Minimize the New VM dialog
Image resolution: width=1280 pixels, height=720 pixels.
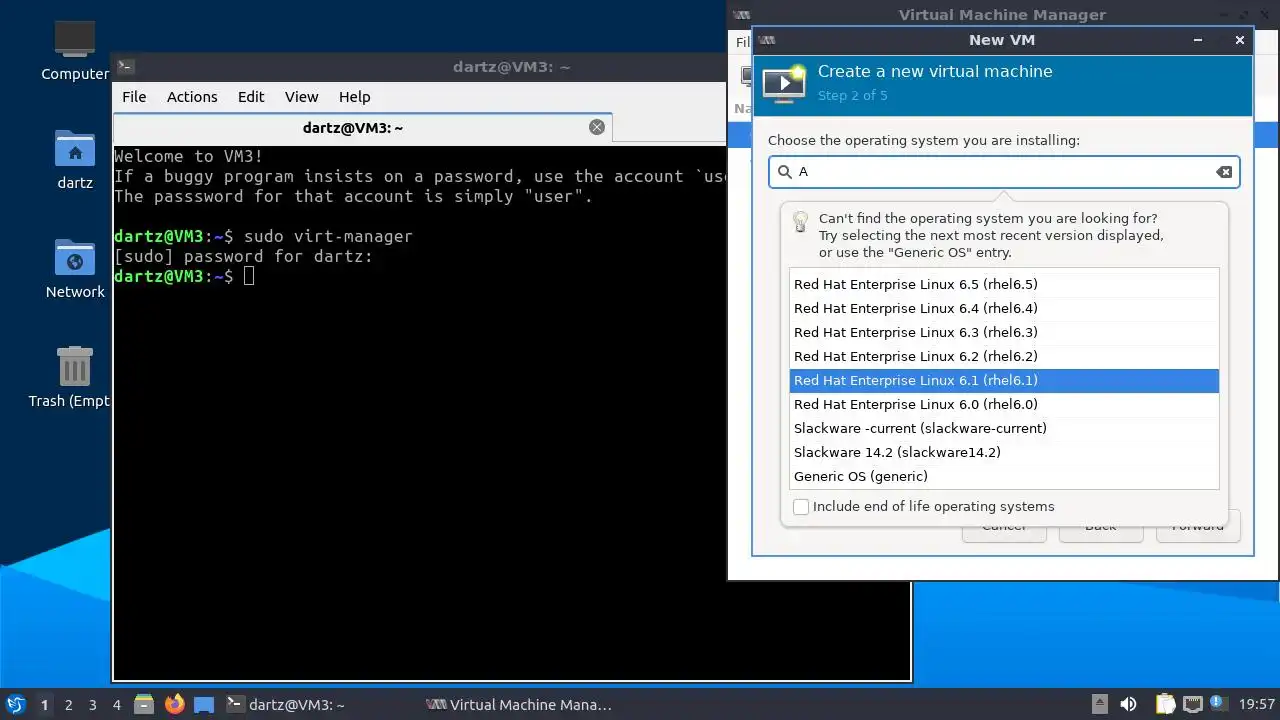(x=1198, y=40)
